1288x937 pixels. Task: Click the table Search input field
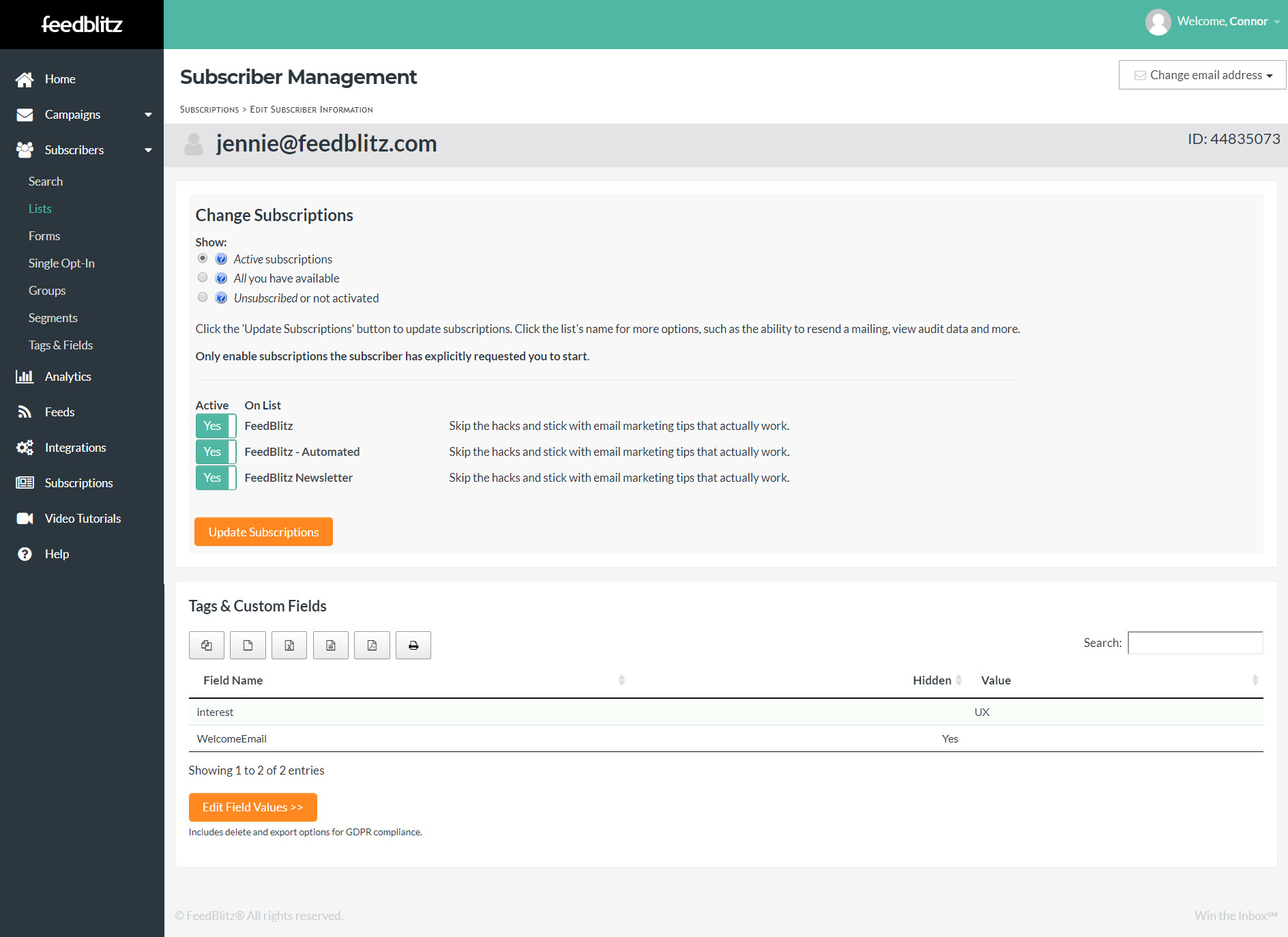[1195, 643]
